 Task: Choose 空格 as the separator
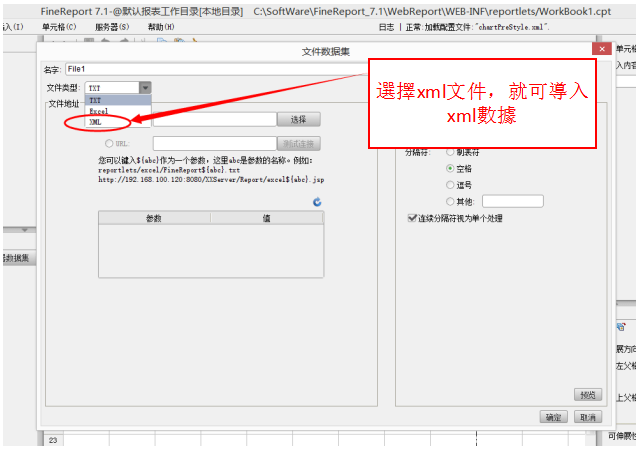450,168
